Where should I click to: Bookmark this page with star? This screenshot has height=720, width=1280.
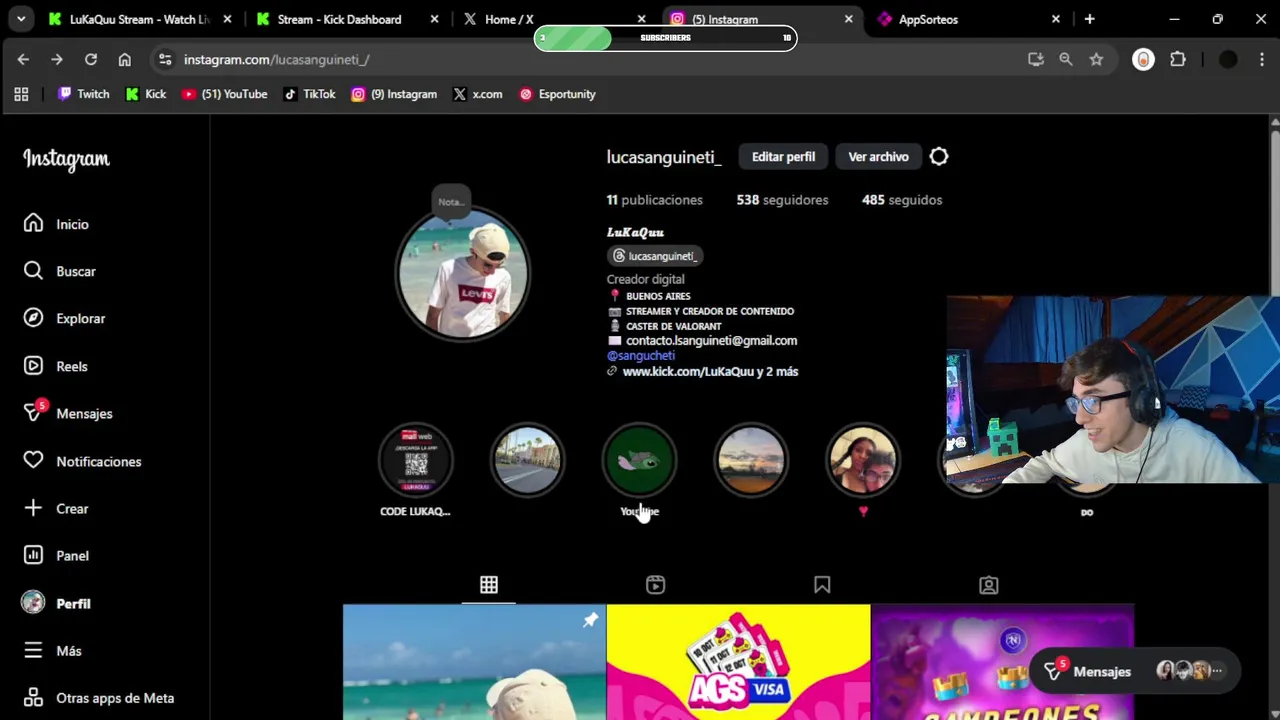[x=1096, y=59]
